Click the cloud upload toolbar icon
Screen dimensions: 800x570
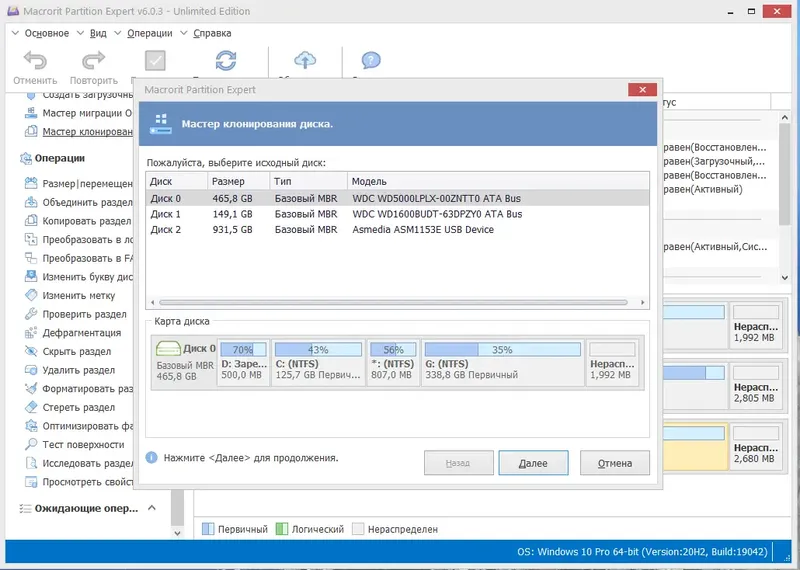point(305,60)
